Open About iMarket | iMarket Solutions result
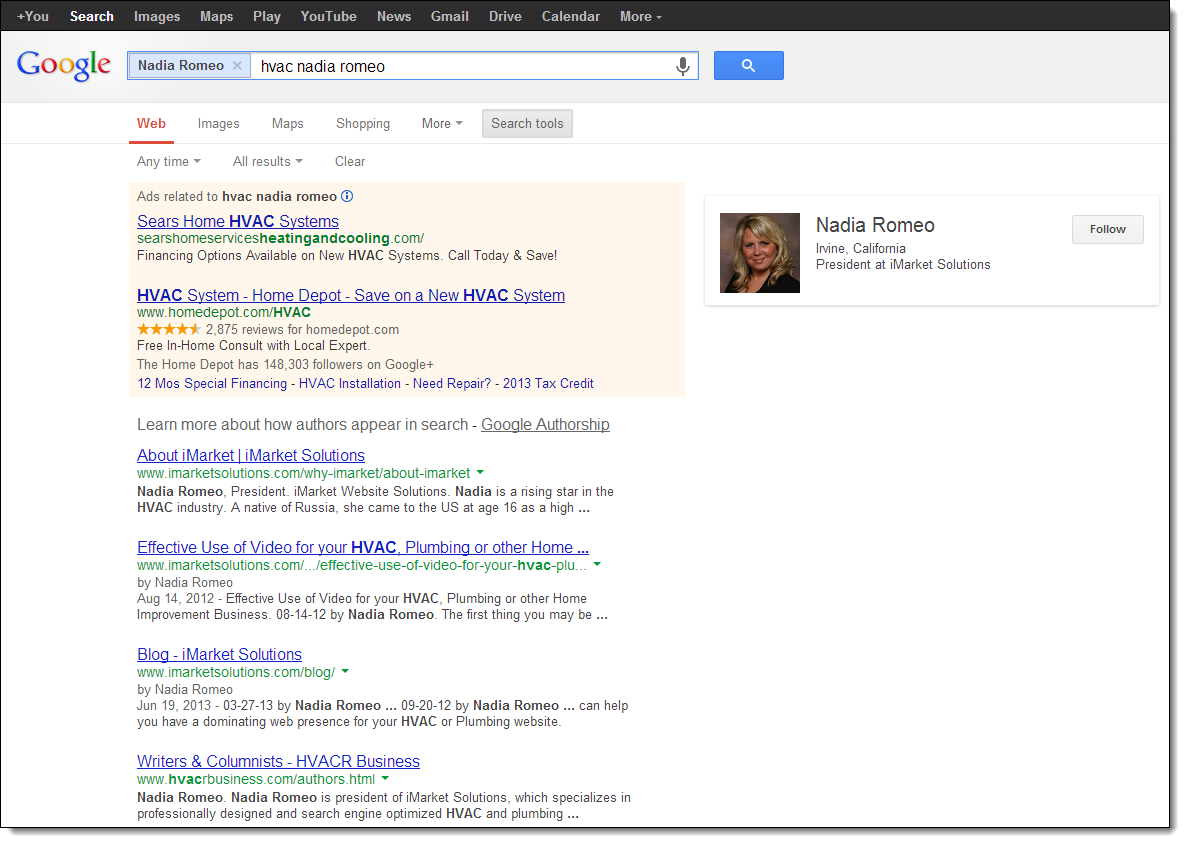The height and width of the screenshot is (843, 1185). tap(251, 456)
